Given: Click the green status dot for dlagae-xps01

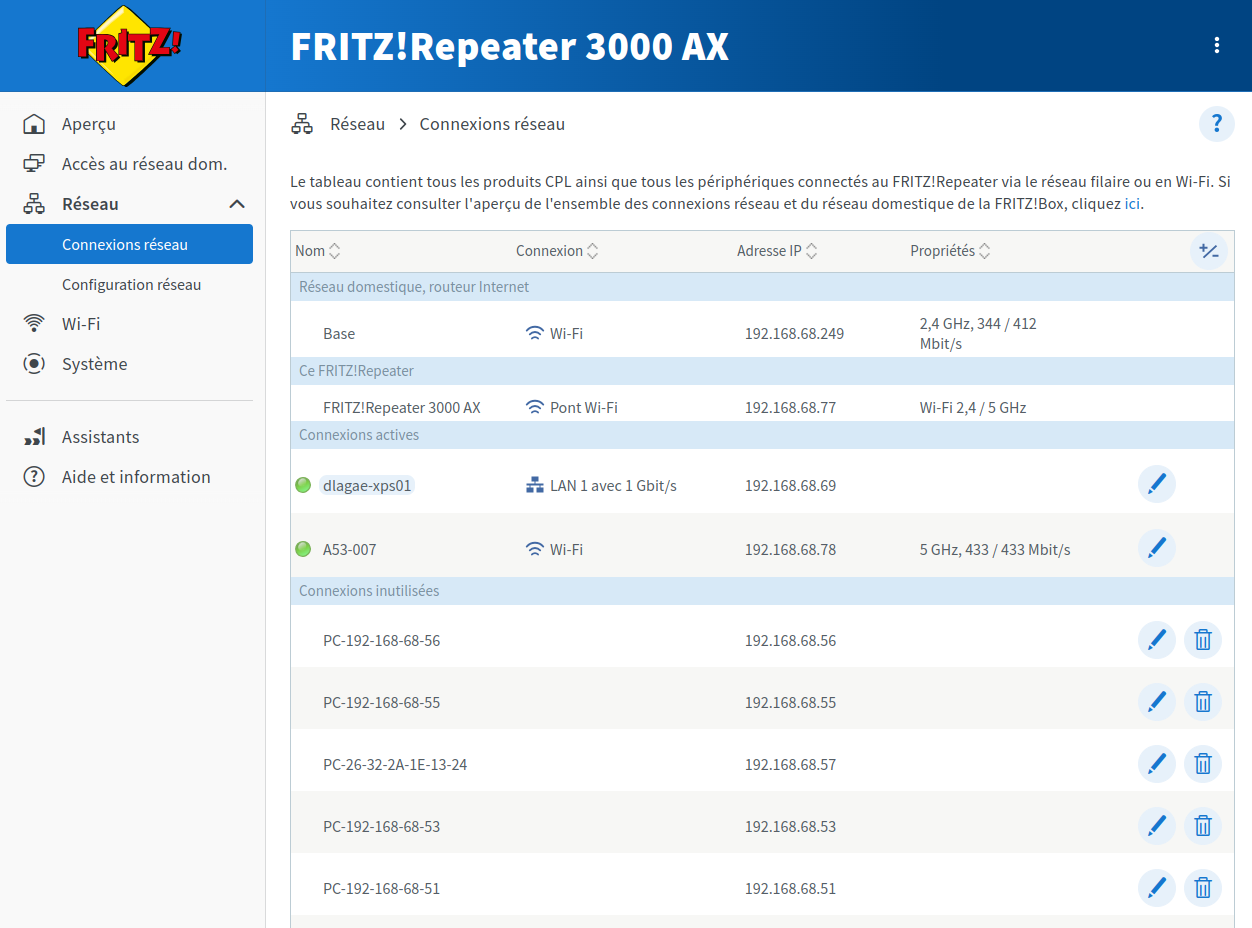Looking at the screenshot, I should click(303, 485).
